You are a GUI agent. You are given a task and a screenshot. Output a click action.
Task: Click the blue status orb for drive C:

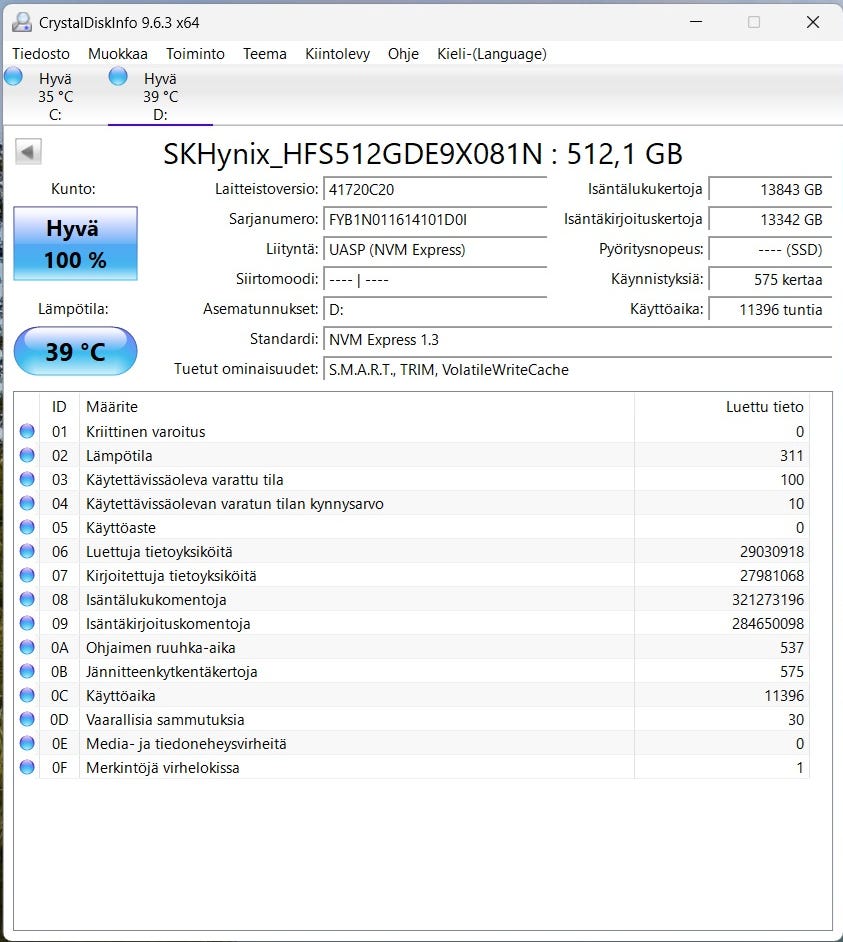13,76
